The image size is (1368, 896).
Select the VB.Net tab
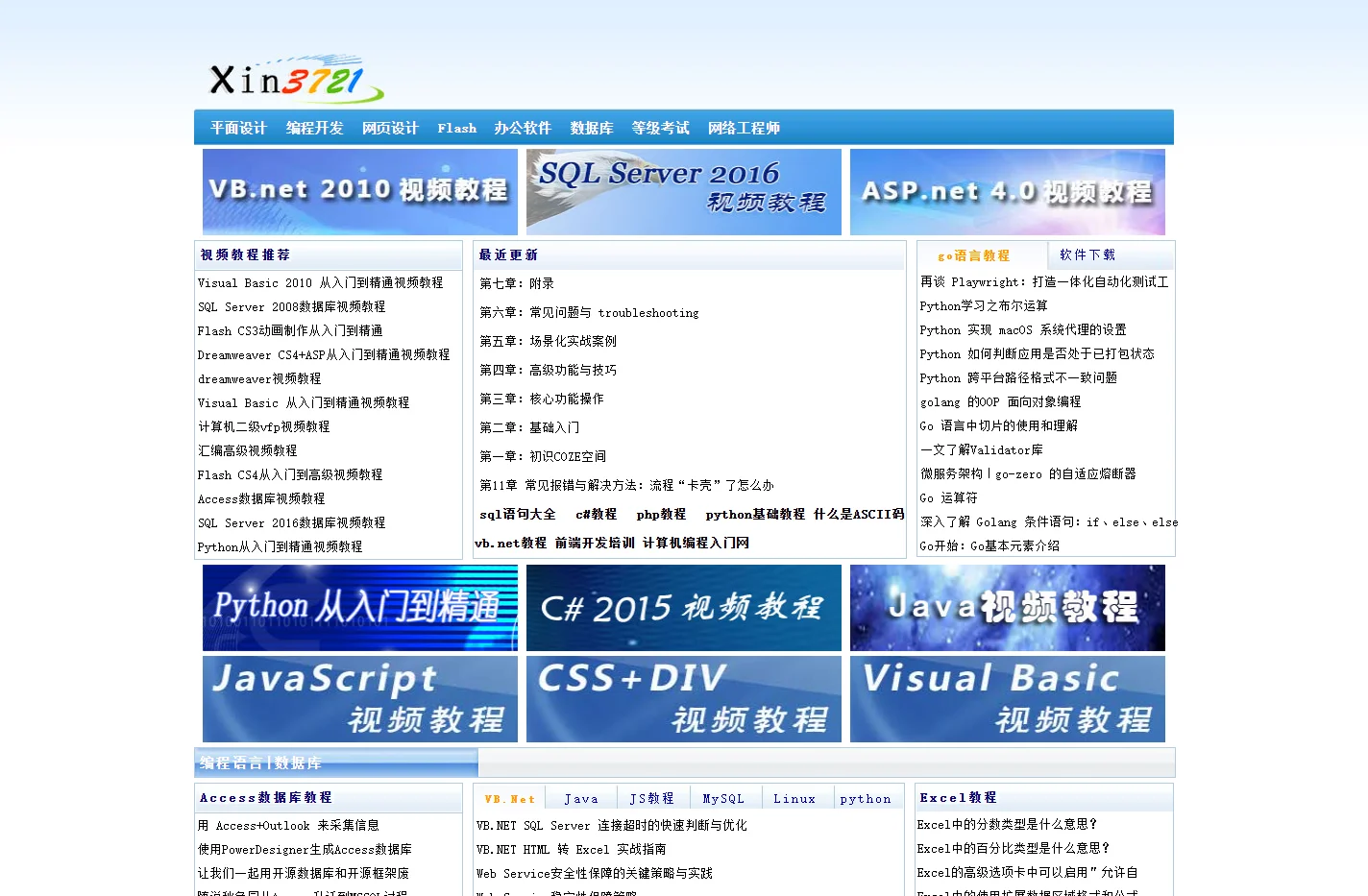[509, 798]
